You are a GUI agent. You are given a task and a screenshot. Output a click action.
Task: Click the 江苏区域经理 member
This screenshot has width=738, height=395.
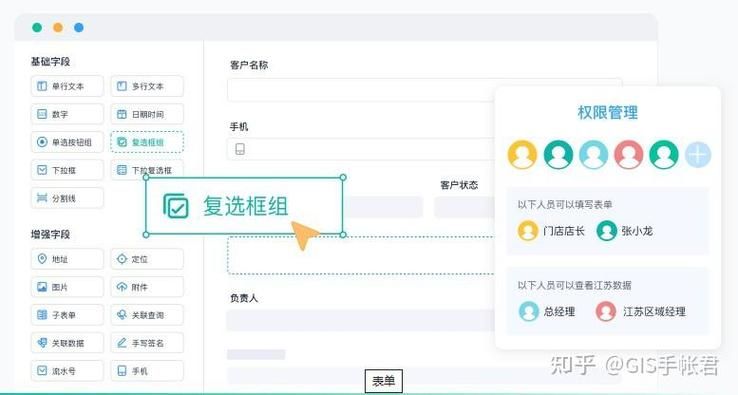point(641,311)
